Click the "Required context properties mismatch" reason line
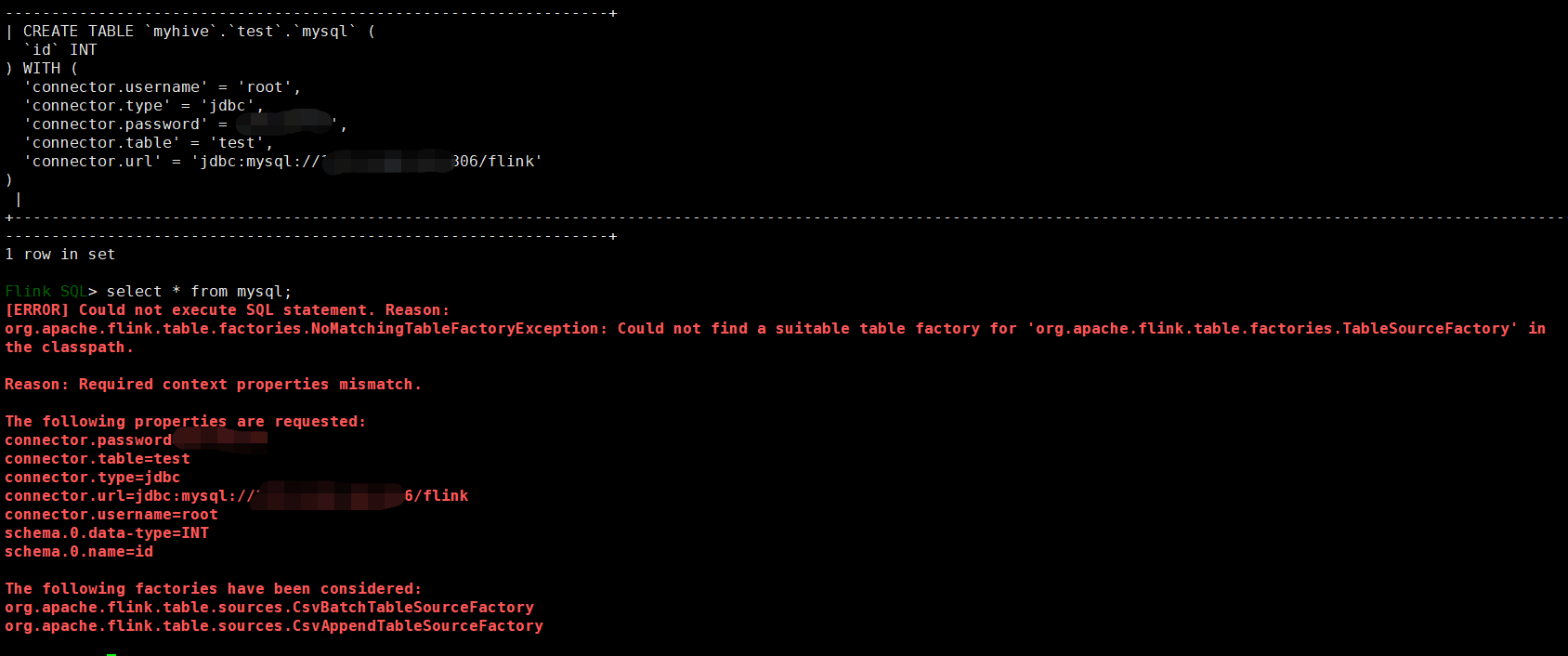The height and width of the screenshot is (656, 1568). click(x=213, y=385)
